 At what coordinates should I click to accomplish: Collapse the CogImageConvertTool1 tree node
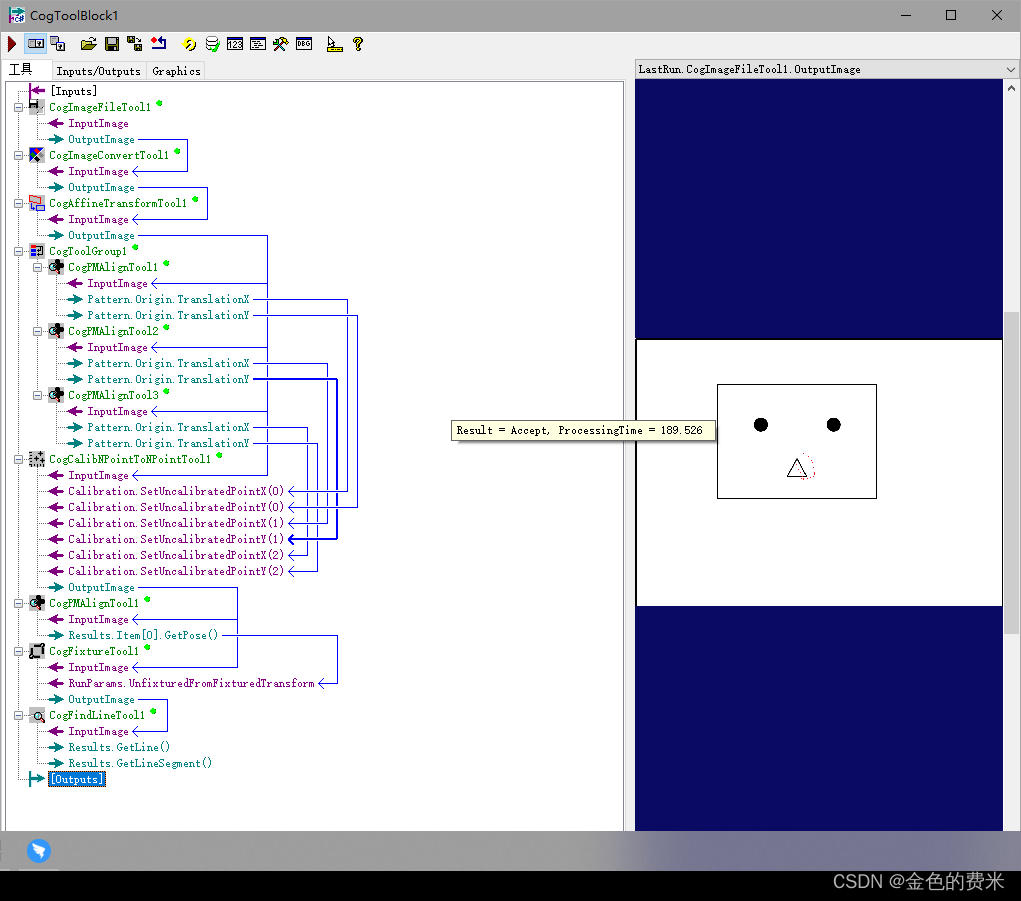19,156
